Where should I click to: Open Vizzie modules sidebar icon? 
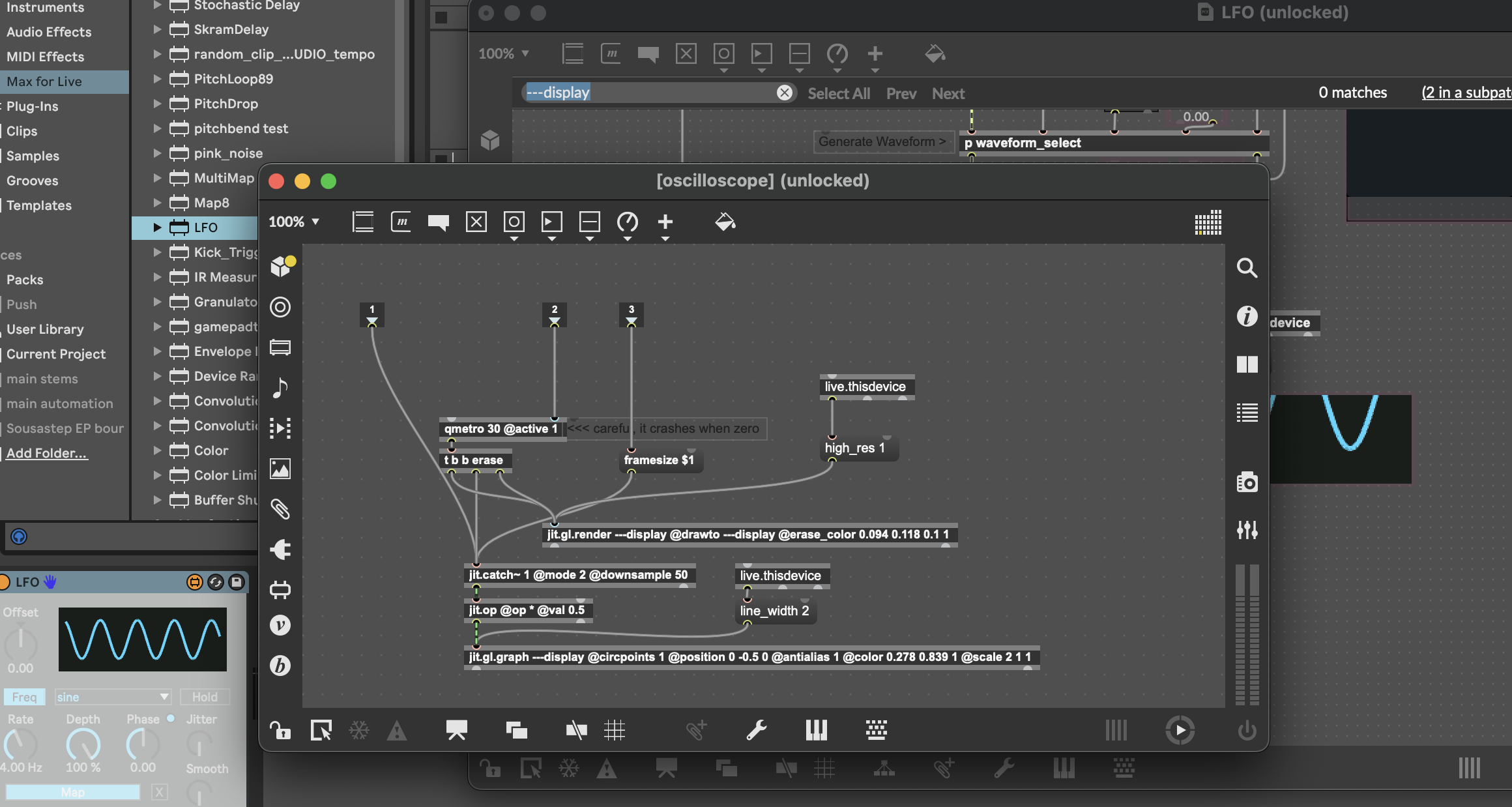(x=280, y=625)
